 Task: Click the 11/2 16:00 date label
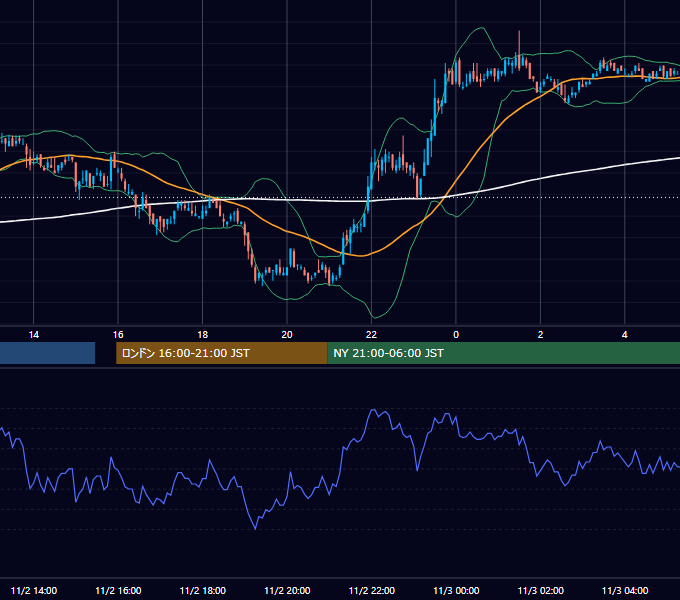tap(118, 590)
